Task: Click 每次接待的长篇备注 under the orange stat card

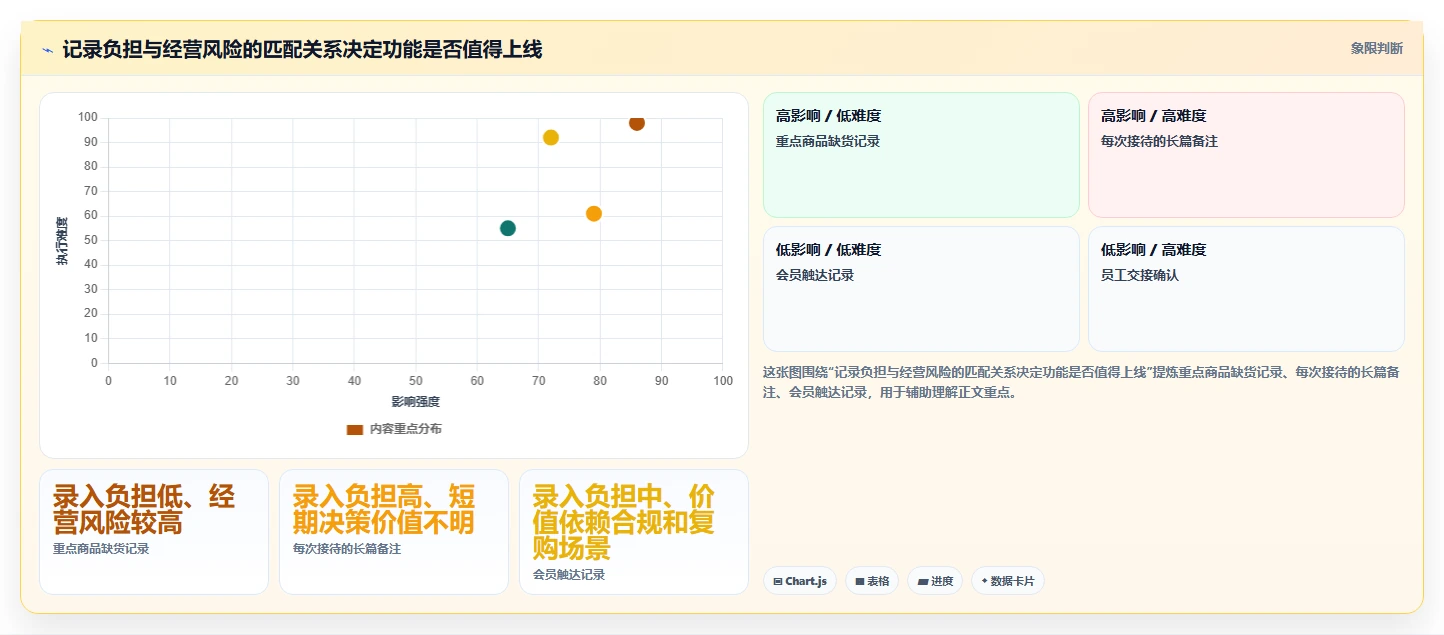Action: click(x=347, y=549)
